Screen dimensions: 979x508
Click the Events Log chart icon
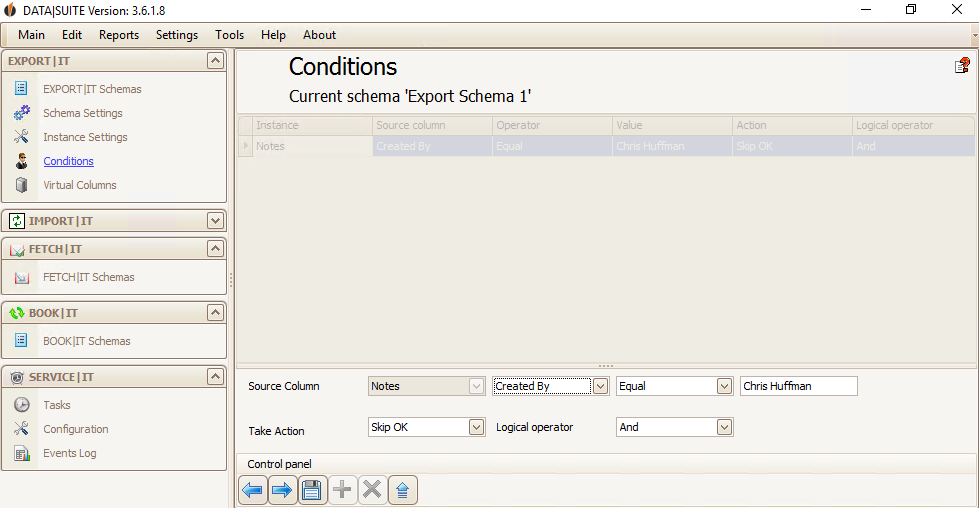coord(22,453)
